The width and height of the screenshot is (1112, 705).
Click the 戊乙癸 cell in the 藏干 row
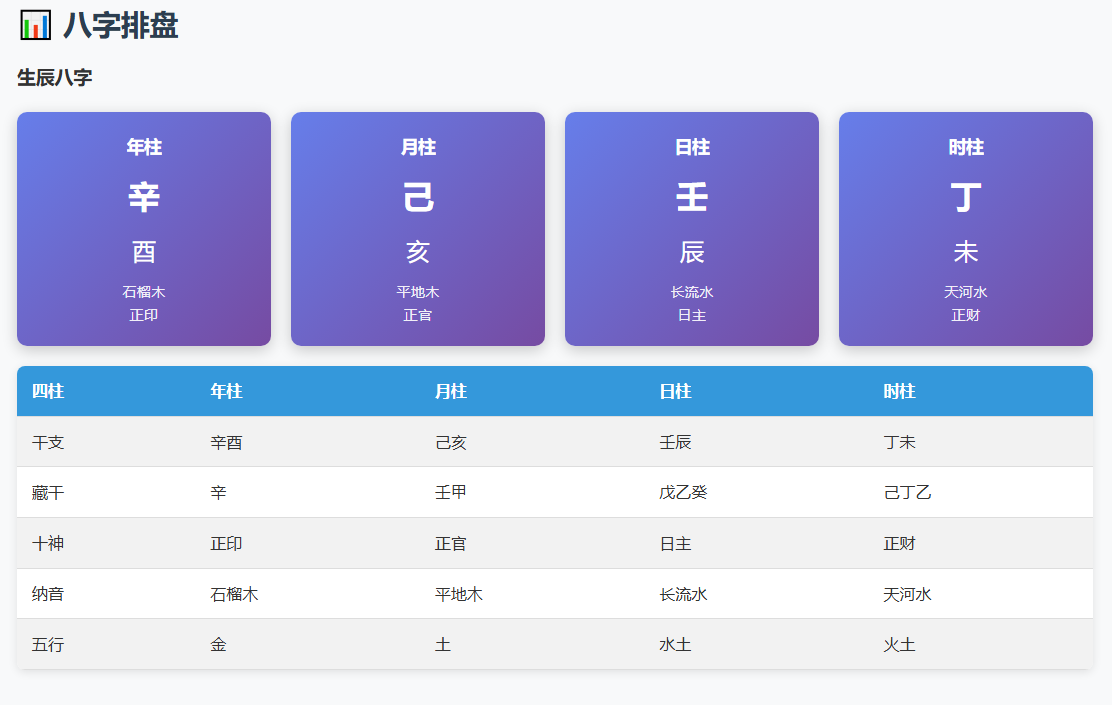tap(683, 493)
